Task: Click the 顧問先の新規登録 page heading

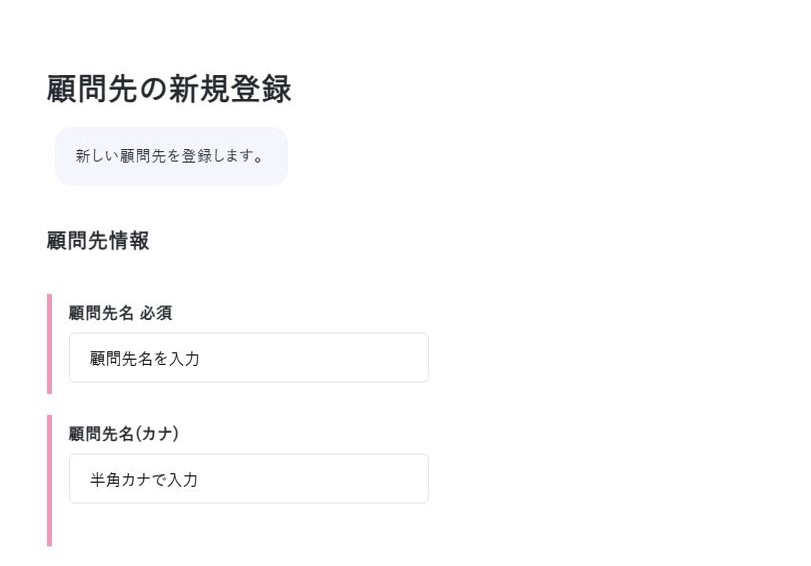Action: tap(169, 89)
